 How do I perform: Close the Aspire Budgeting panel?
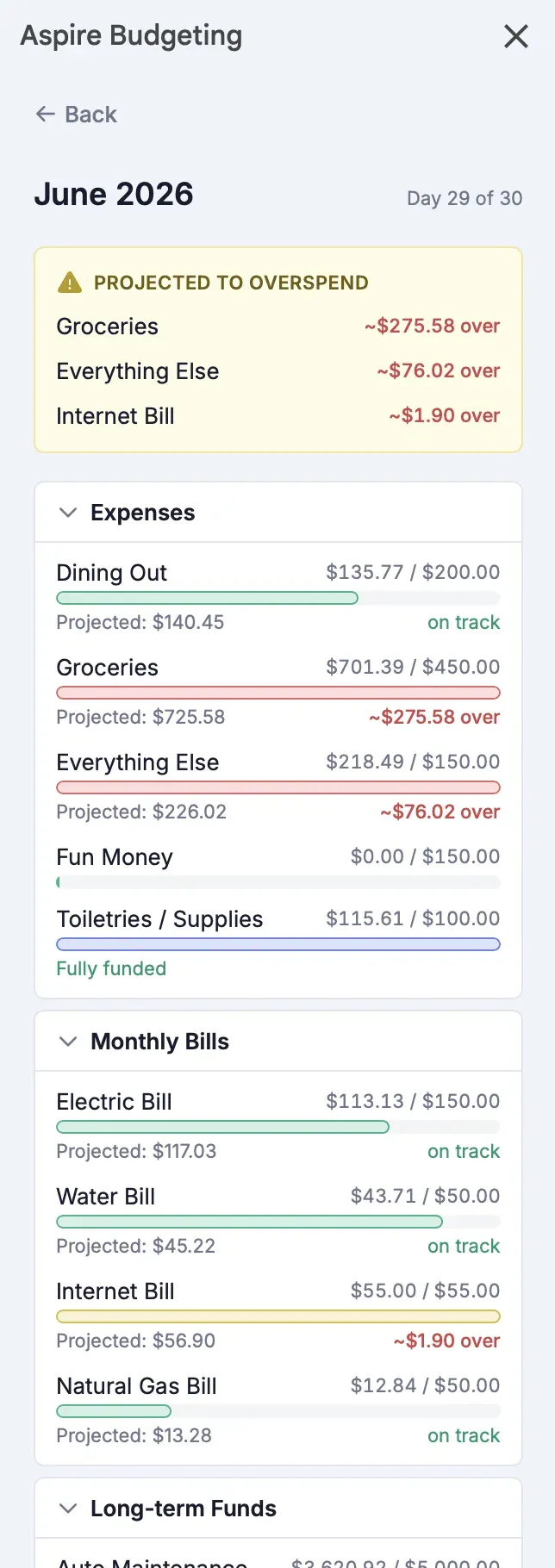[x=515, y=36]
